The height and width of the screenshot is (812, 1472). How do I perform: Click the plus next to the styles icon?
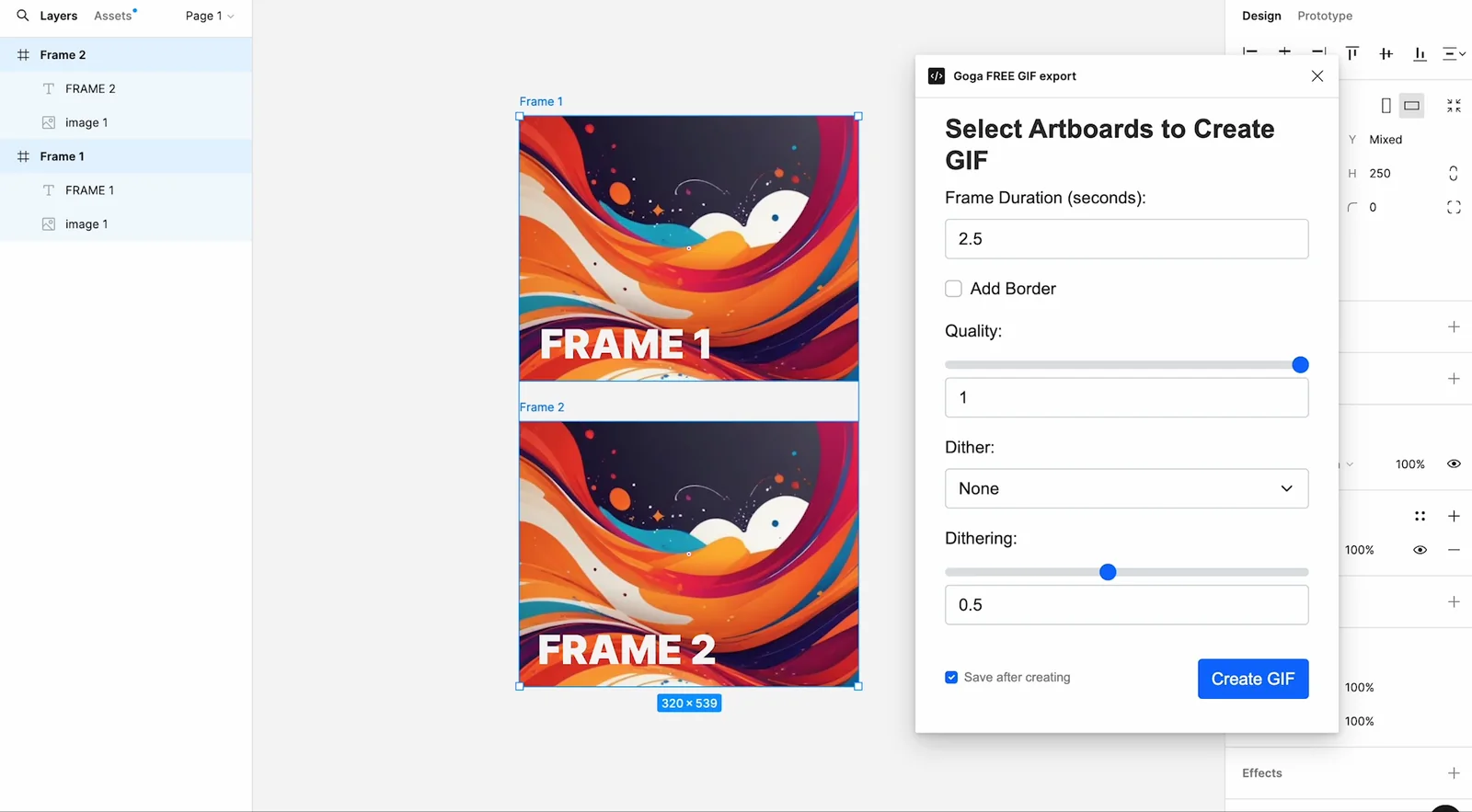click(x=1454, y=516)
